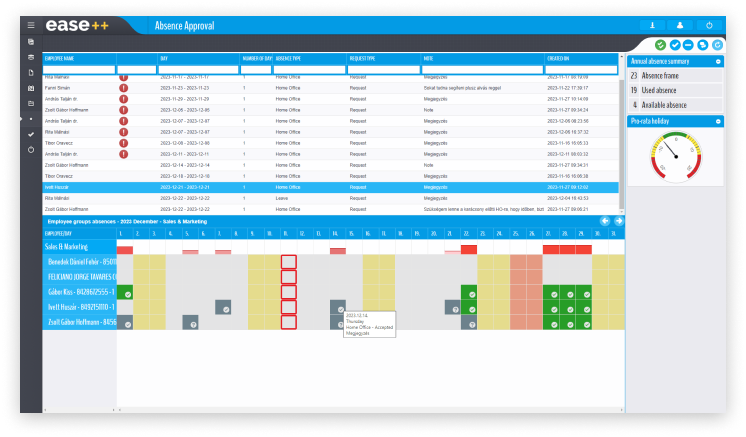Select Rita Molnási Leave request row
This screenshot has height=437, width=746.
[331, 198]
